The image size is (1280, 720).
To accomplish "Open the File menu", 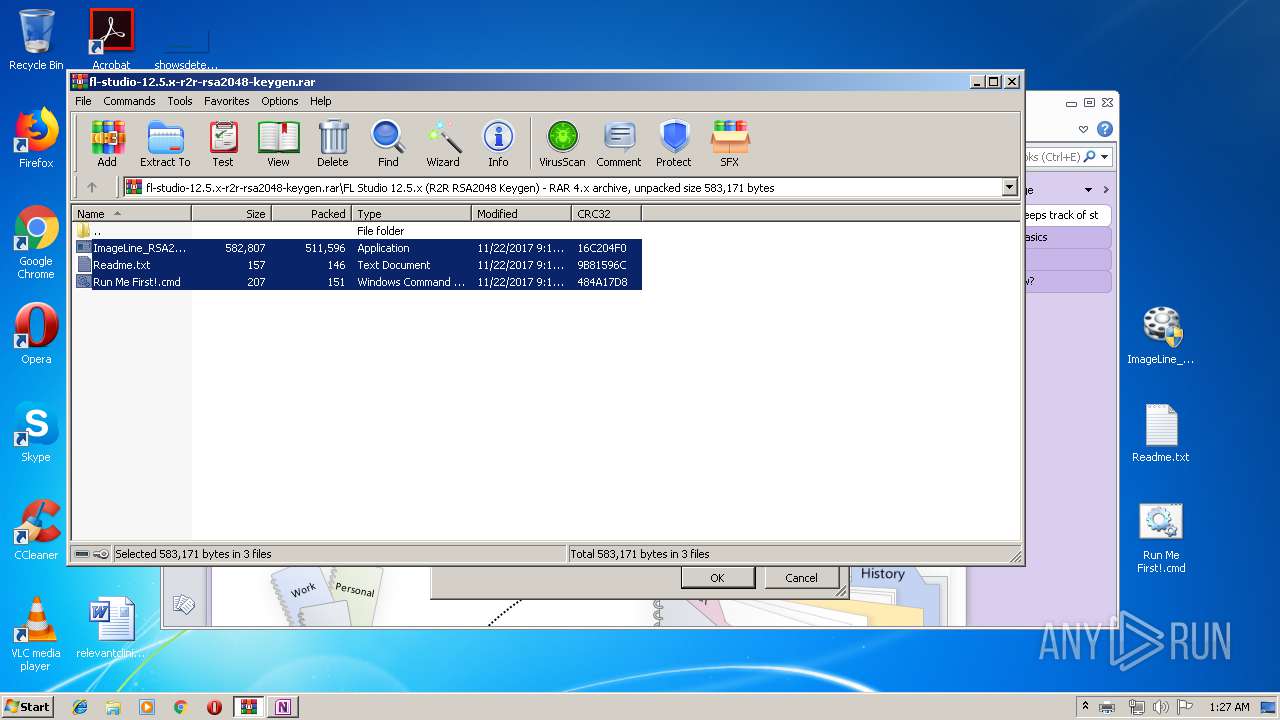I will 83,101.
